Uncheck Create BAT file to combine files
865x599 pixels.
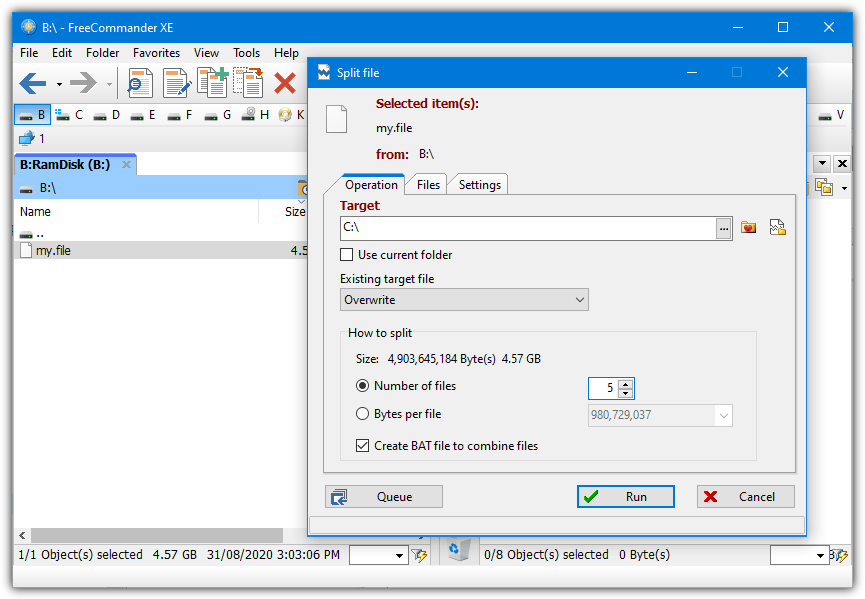coord(362,446)
